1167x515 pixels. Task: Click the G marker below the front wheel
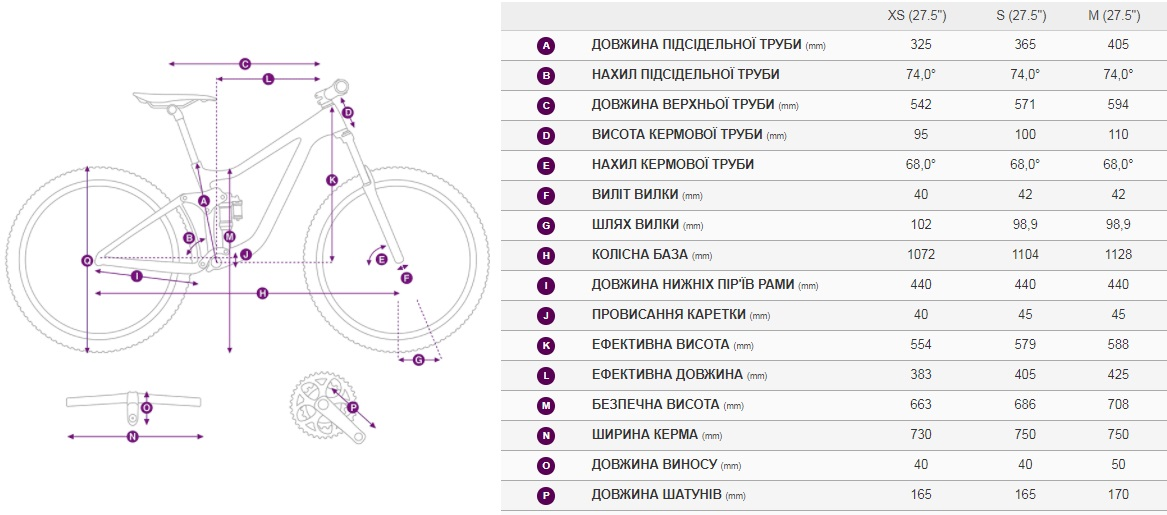pos(418,360)
